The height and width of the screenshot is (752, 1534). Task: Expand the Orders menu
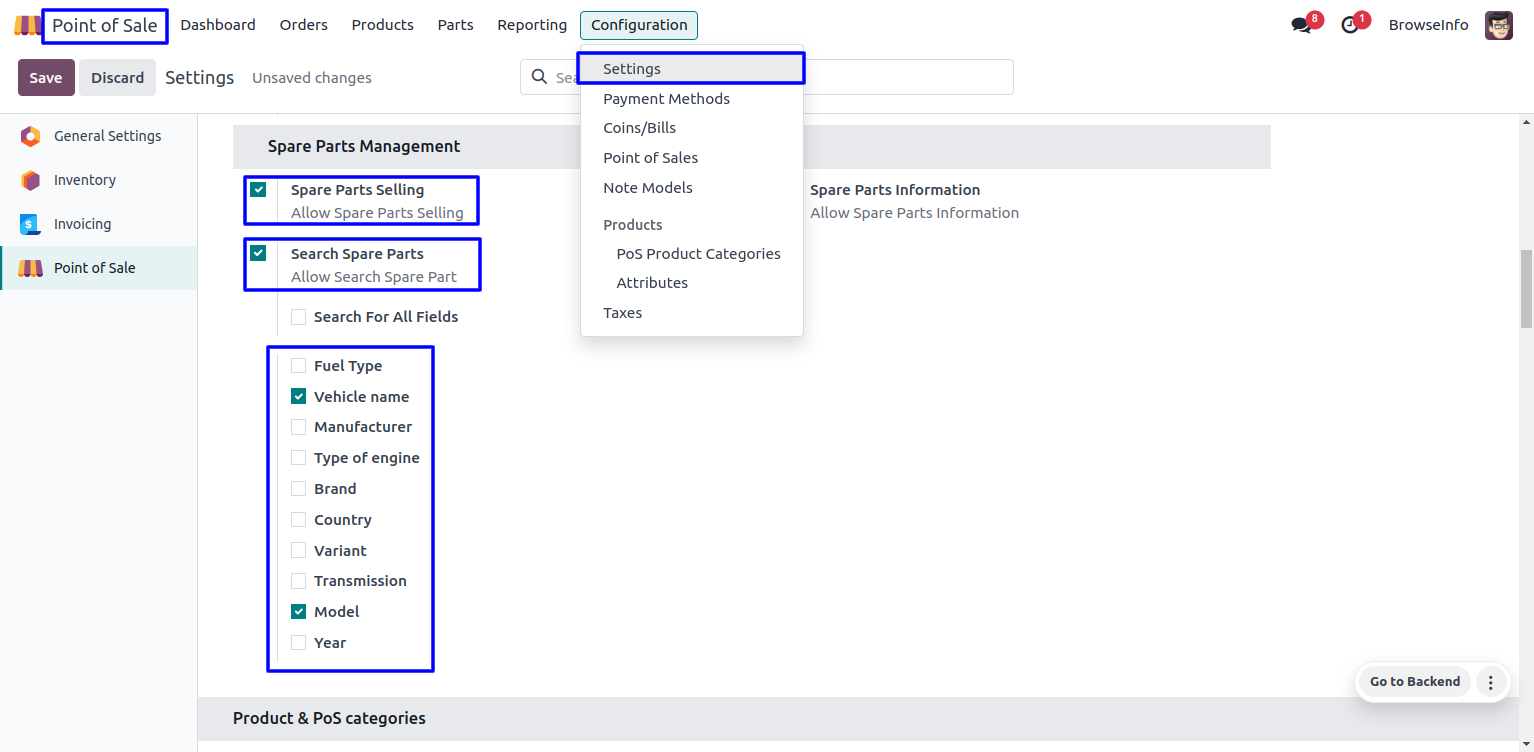(303, 25)
